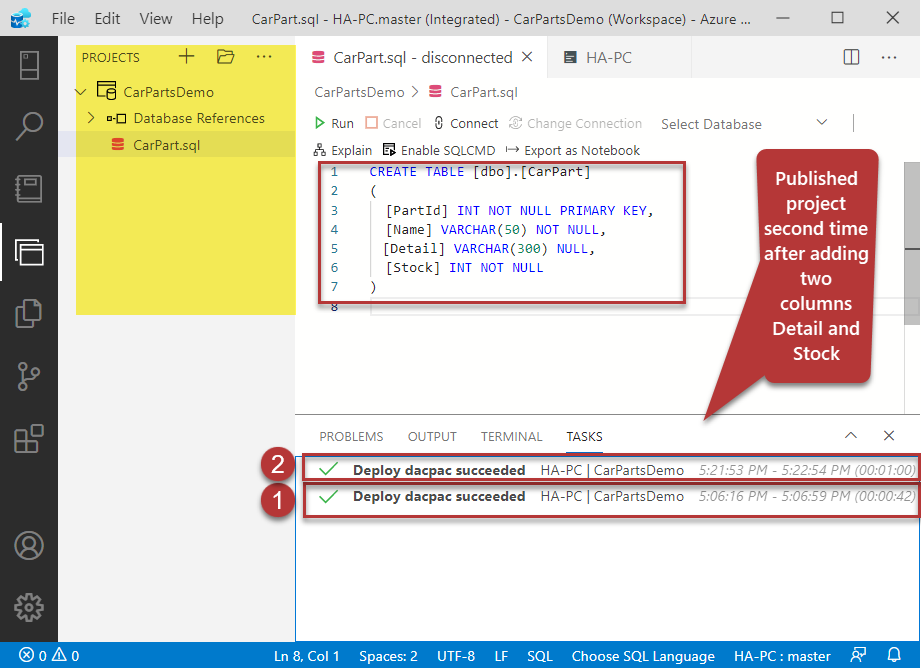Open the Edit menu

point(107,18)
